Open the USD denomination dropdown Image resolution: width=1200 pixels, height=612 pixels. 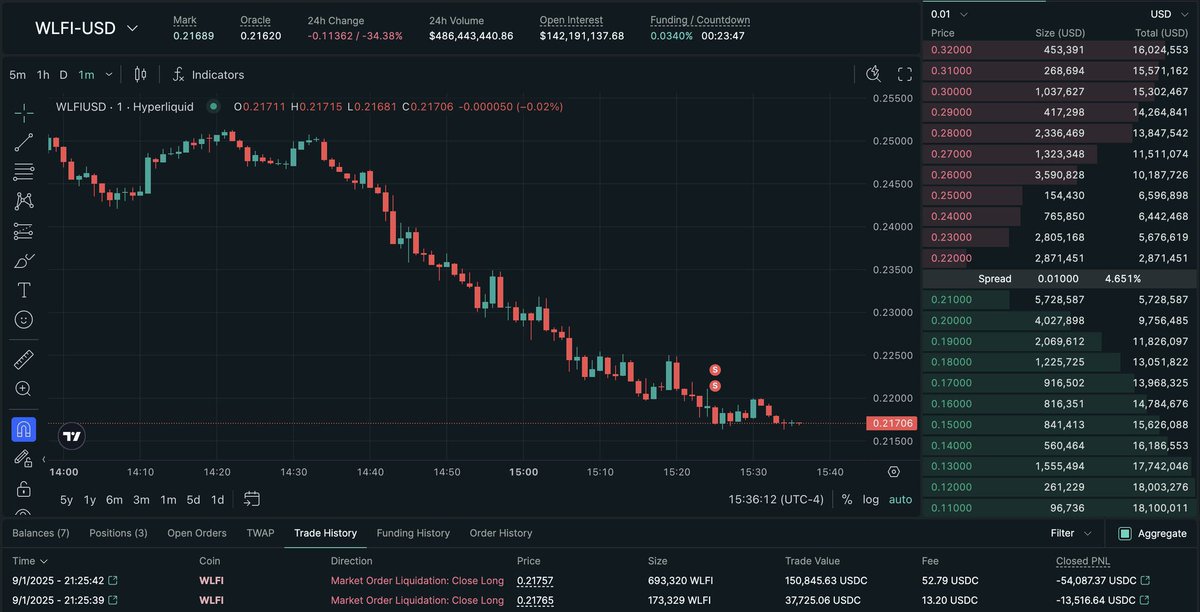tap(1168, 14)
